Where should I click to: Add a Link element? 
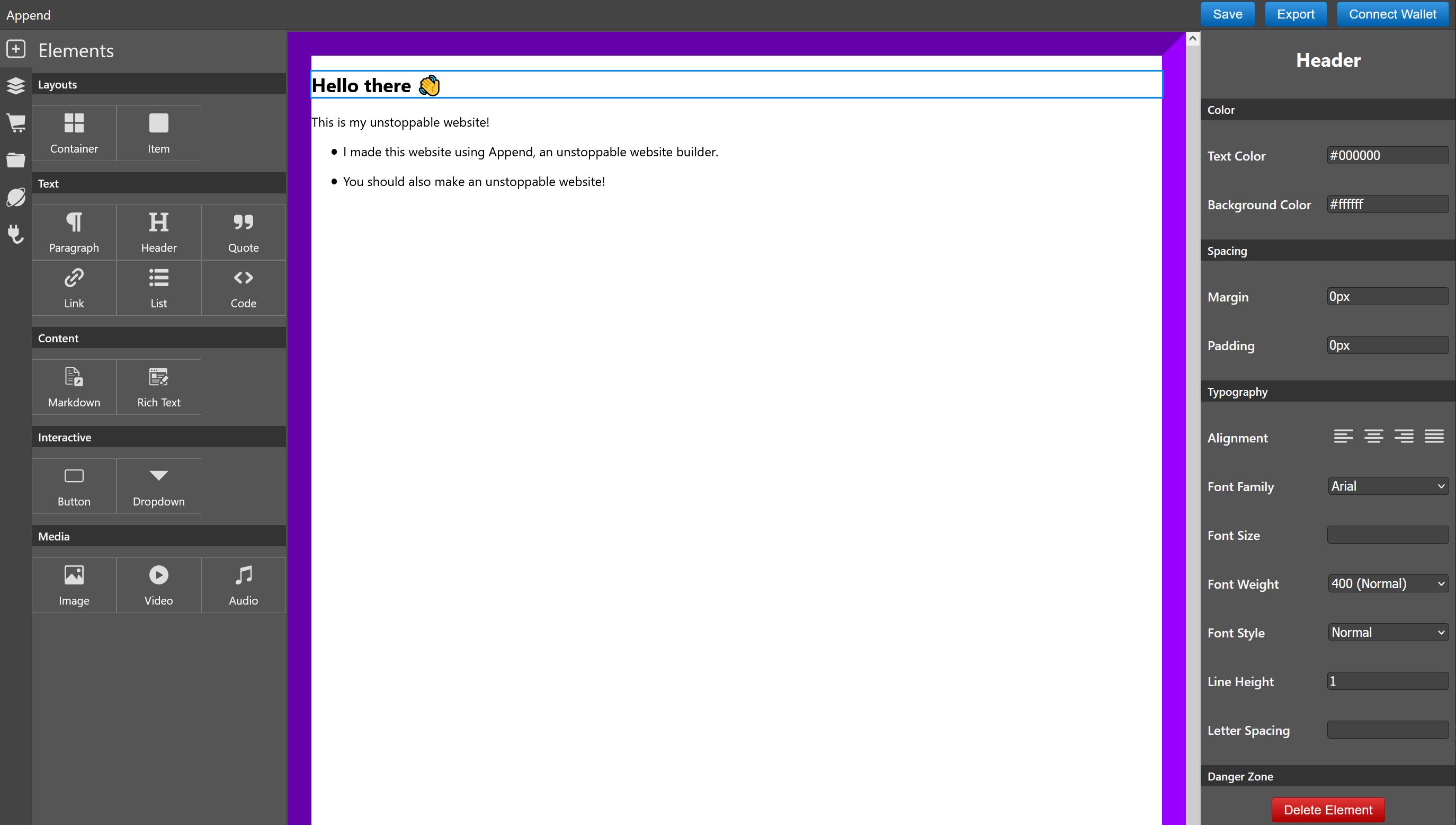pyautogui.click(x=74, y=288)
